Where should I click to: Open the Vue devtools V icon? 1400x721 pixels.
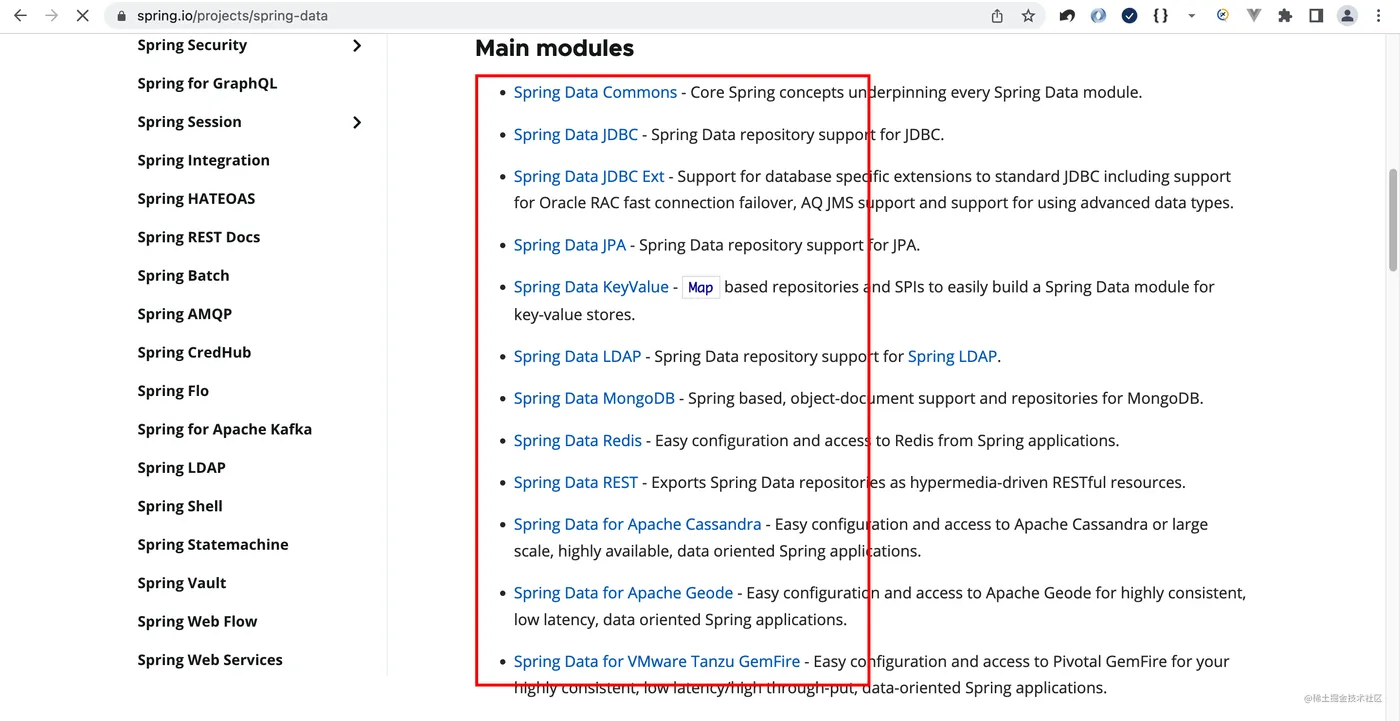pyautogui.click(x=1254, y=16)
